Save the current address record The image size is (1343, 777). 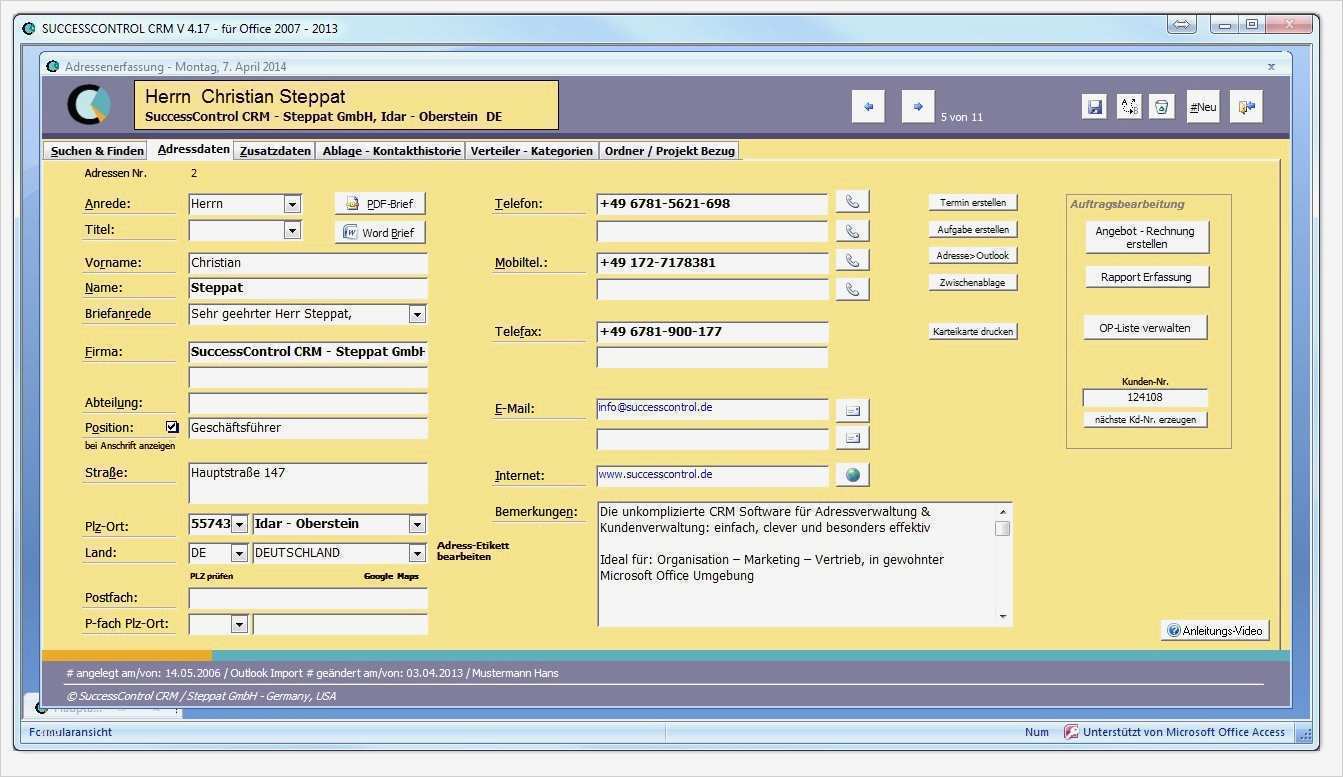pos(1094,106)
